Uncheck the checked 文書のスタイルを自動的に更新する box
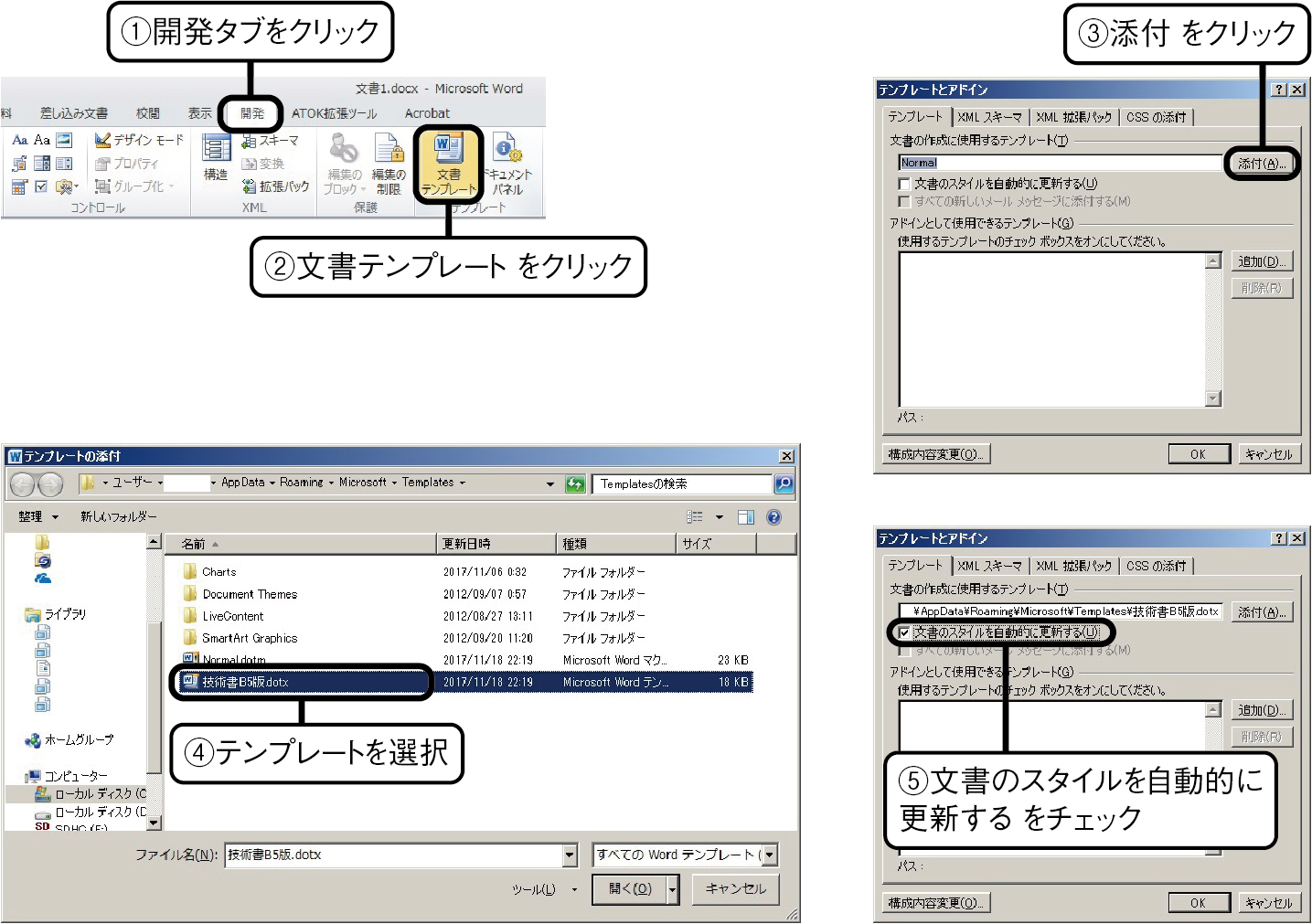Screen dimensions: 1312x924 [x=904, y=632]
